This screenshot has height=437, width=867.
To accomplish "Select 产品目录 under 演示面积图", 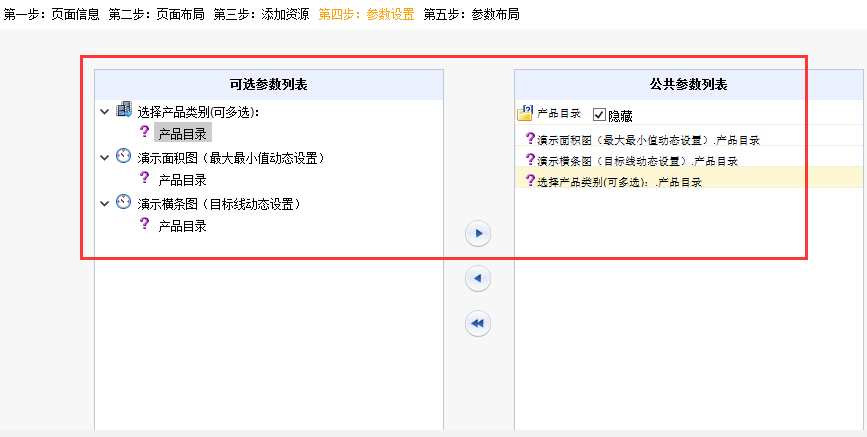I will [x=182, y=180].
